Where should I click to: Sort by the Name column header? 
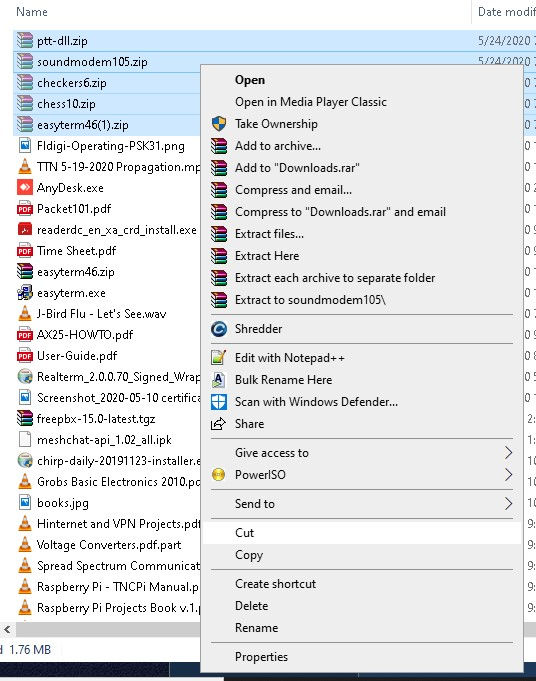(32, 12)
